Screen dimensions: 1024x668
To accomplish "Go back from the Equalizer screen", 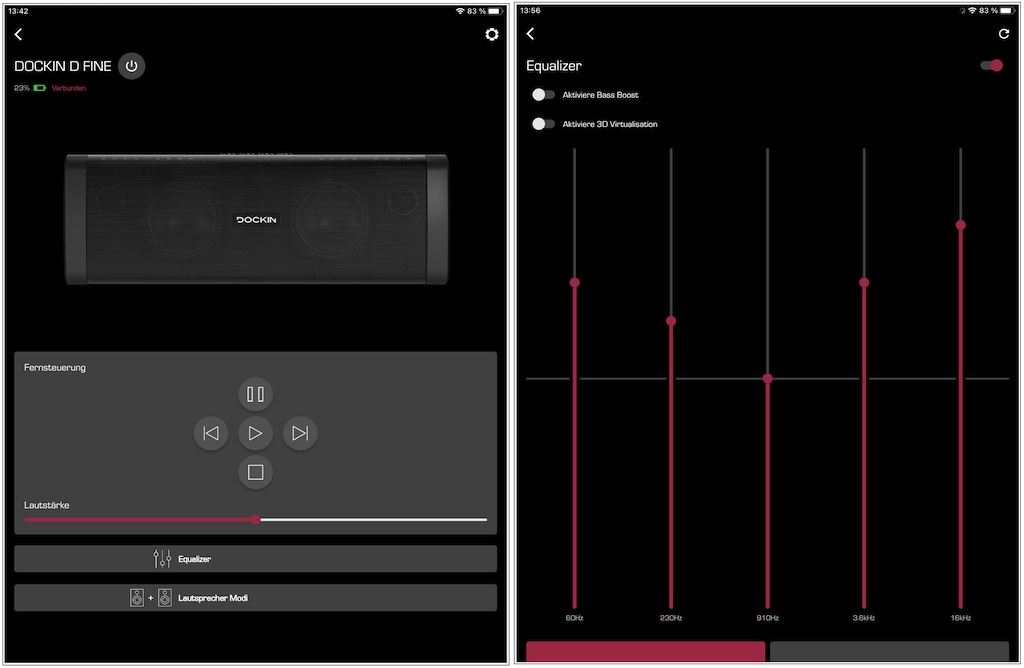I will [530, 34].
